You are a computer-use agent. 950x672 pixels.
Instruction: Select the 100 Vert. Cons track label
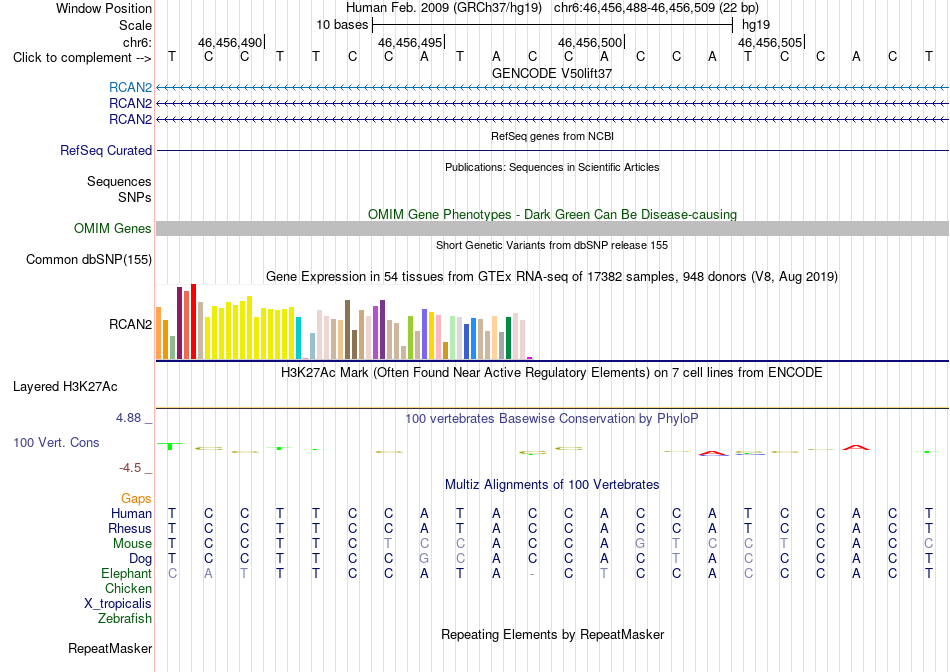[56, 442]
